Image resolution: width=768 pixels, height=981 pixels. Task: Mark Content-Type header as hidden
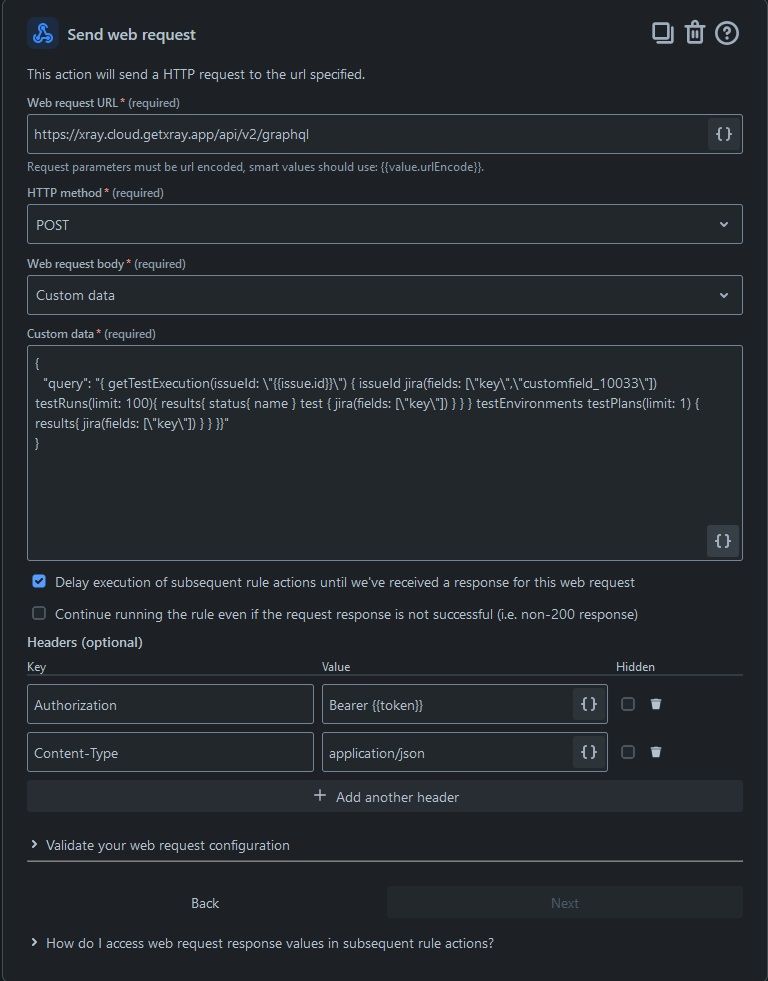[x=628, y=752]
